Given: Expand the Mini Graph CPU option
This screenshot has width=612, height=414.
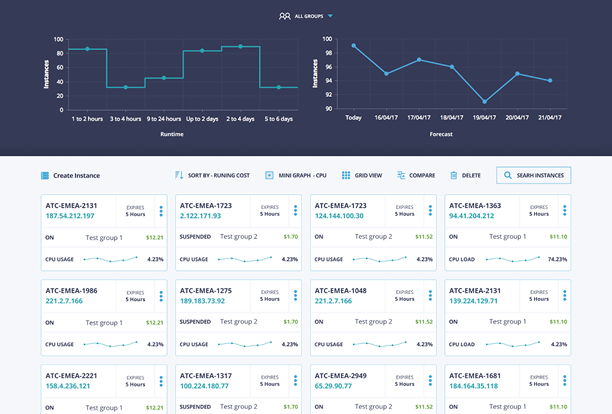Looking at the screenshot, I should click(297, 175).
